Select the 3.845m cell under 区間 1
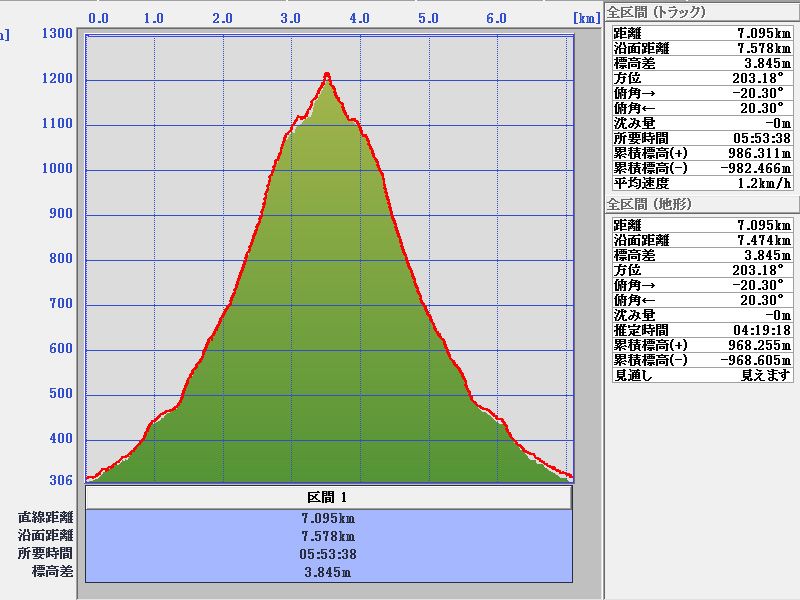800x600 pixels. [328, 572]
